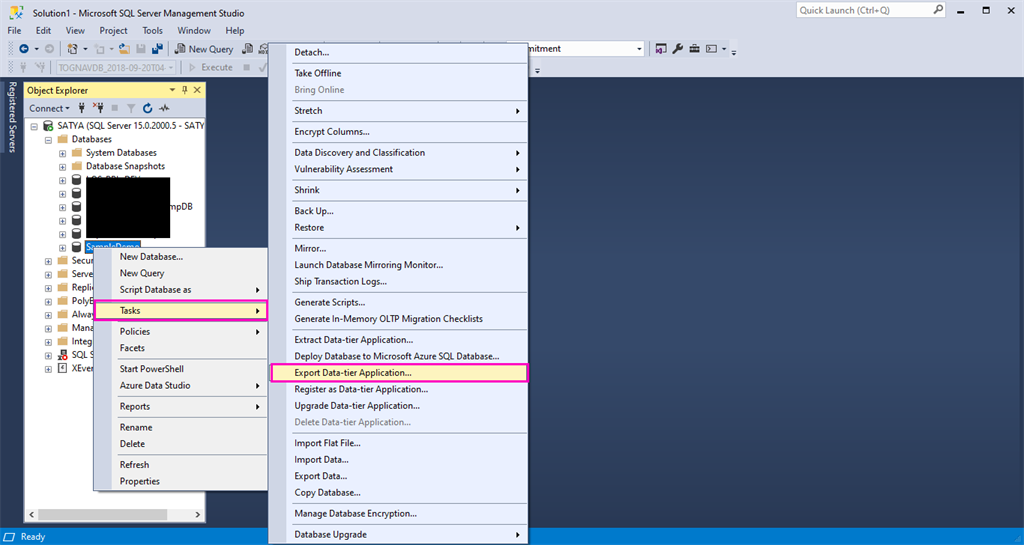Pin the Object Explorer panel with auto-hide pin
Viewport: 1024px width, 545px height.
pyautogui.click(x=185, y=90)
